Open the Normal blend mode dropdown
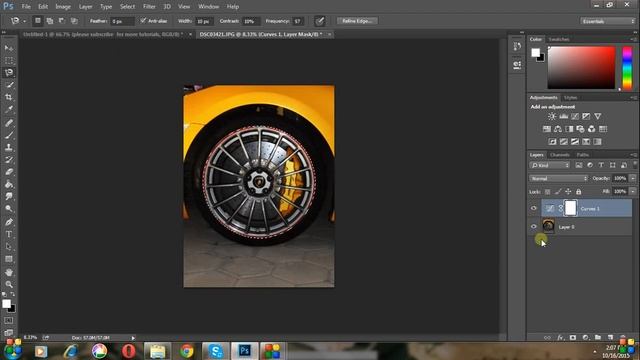640x360 pixels. pos(559,178)
